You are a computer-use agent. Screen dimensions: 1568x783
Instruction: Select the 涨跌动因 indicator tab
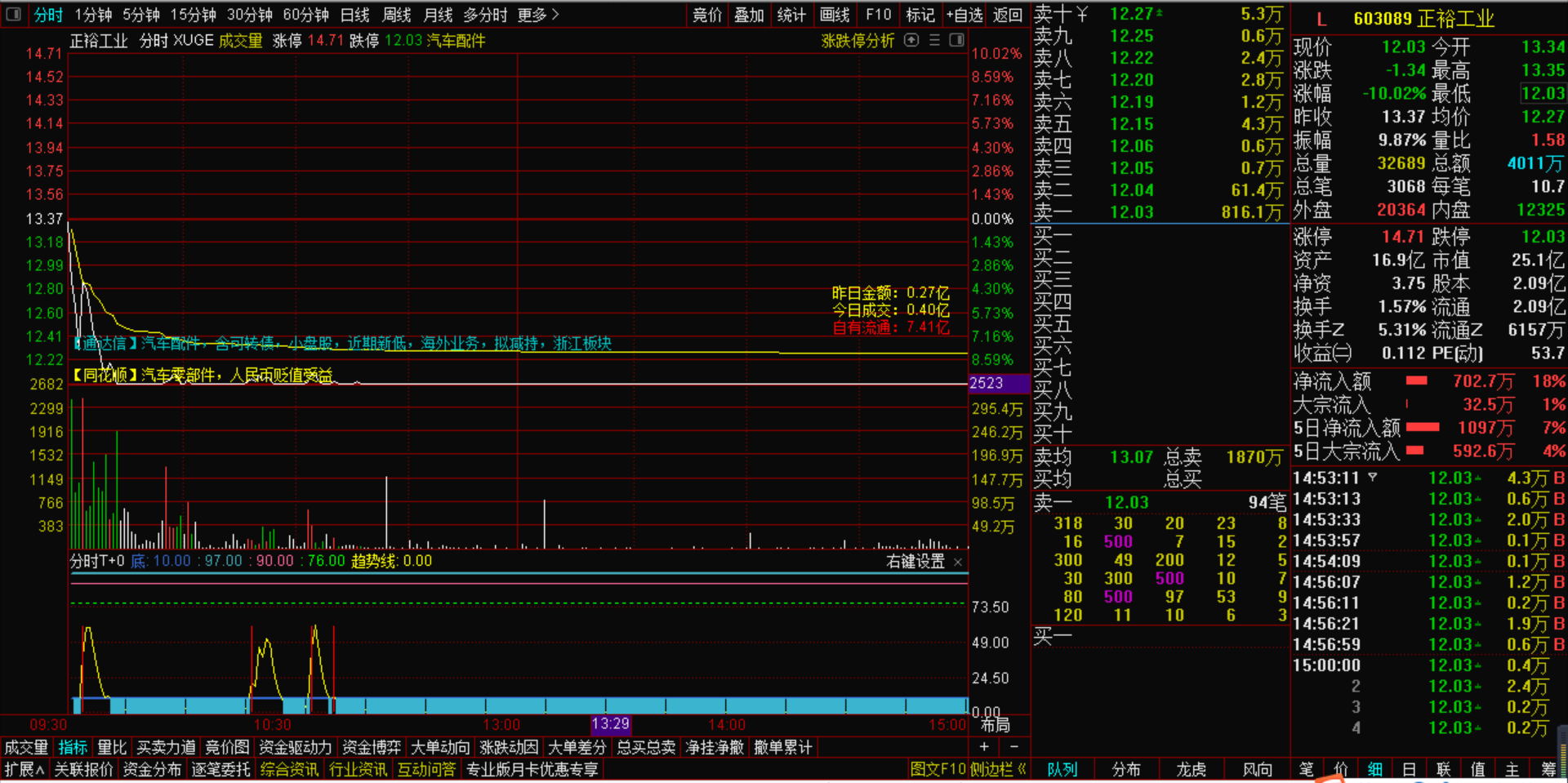click(509, 747)
